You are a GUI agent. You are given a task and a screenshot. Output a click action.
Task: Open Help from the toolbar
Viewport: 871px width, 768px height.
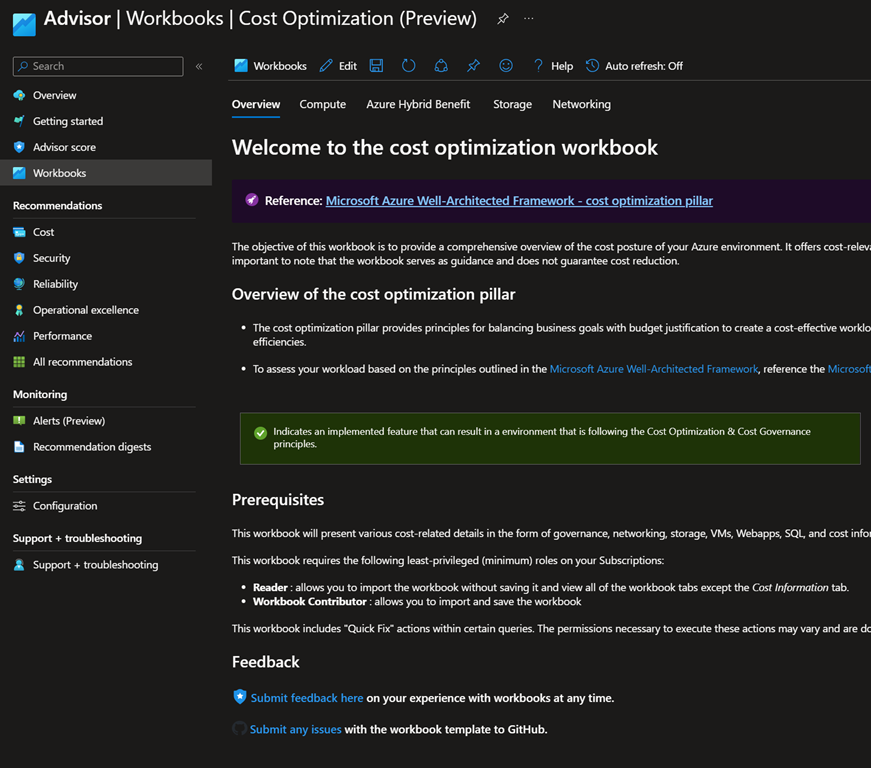point(552,66)
